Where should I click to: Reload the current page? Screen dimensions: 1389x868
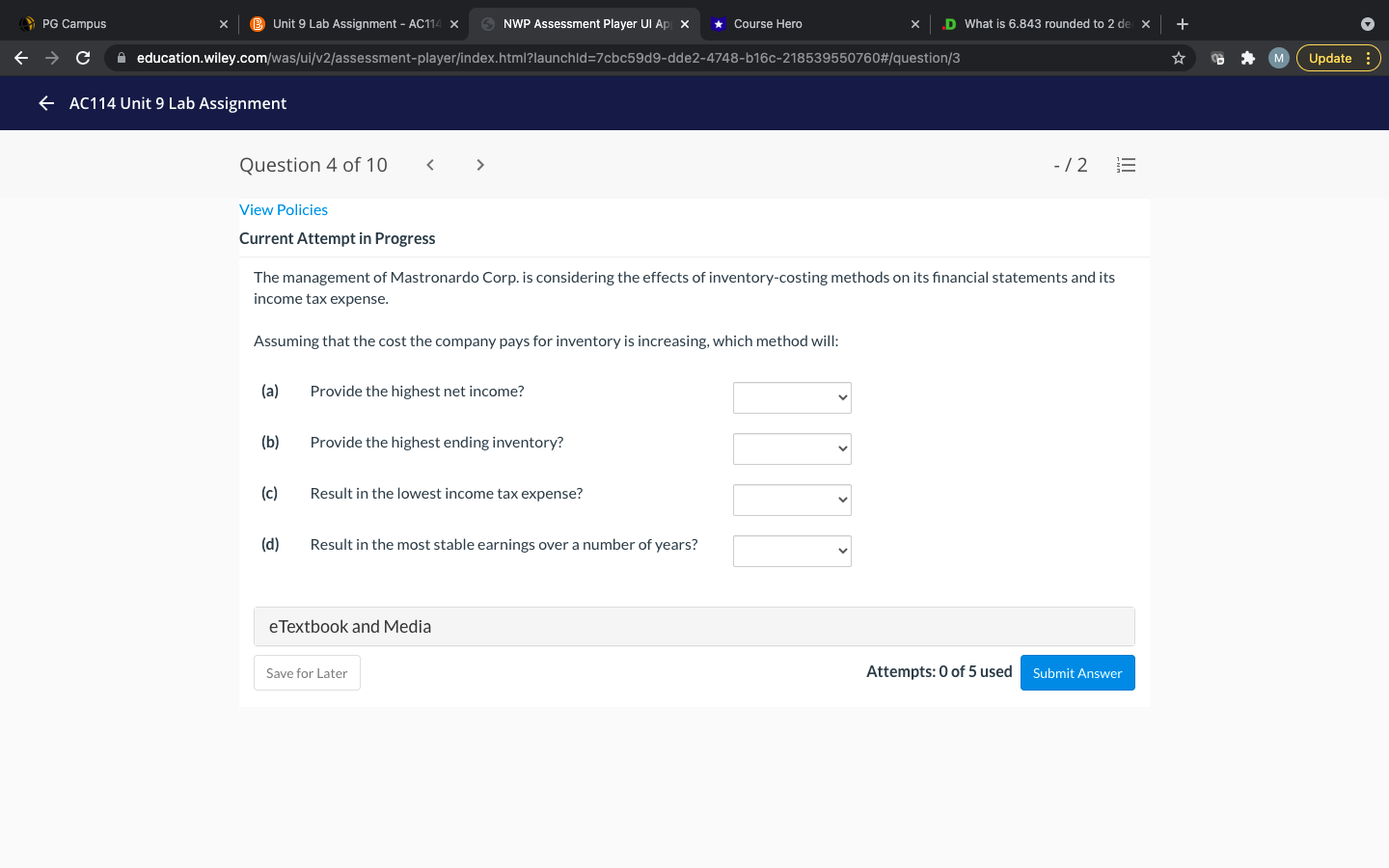[x=83, y=58]
